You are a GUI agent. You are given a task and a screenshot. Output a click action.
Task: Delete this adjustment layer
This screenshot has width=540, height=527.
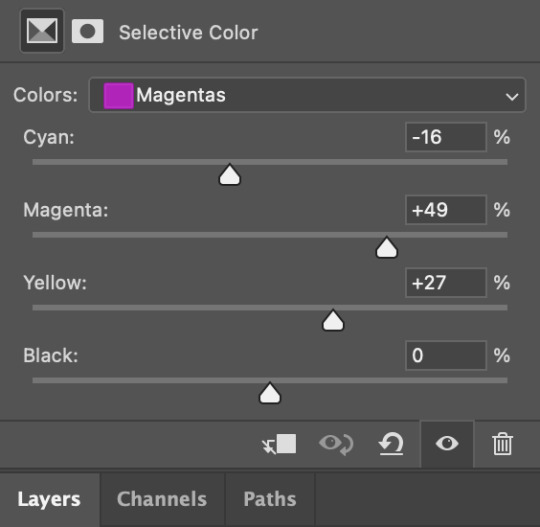(x=502, y=444)
